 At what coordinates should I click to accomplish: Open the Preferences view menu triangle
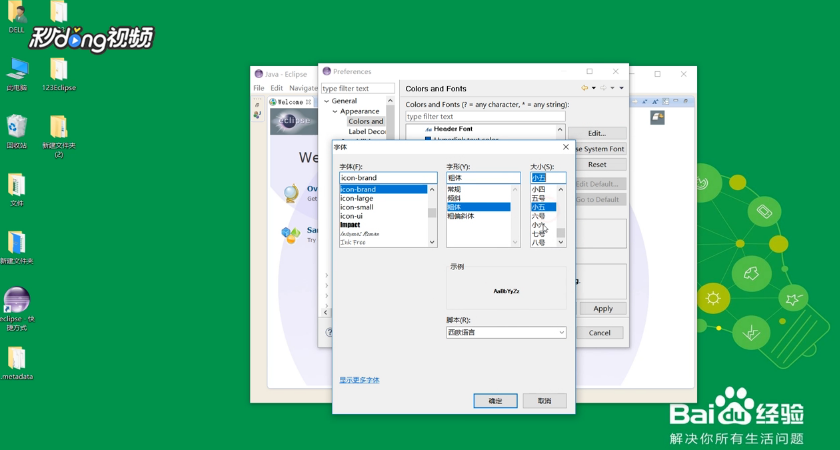[x=621, y=88]
